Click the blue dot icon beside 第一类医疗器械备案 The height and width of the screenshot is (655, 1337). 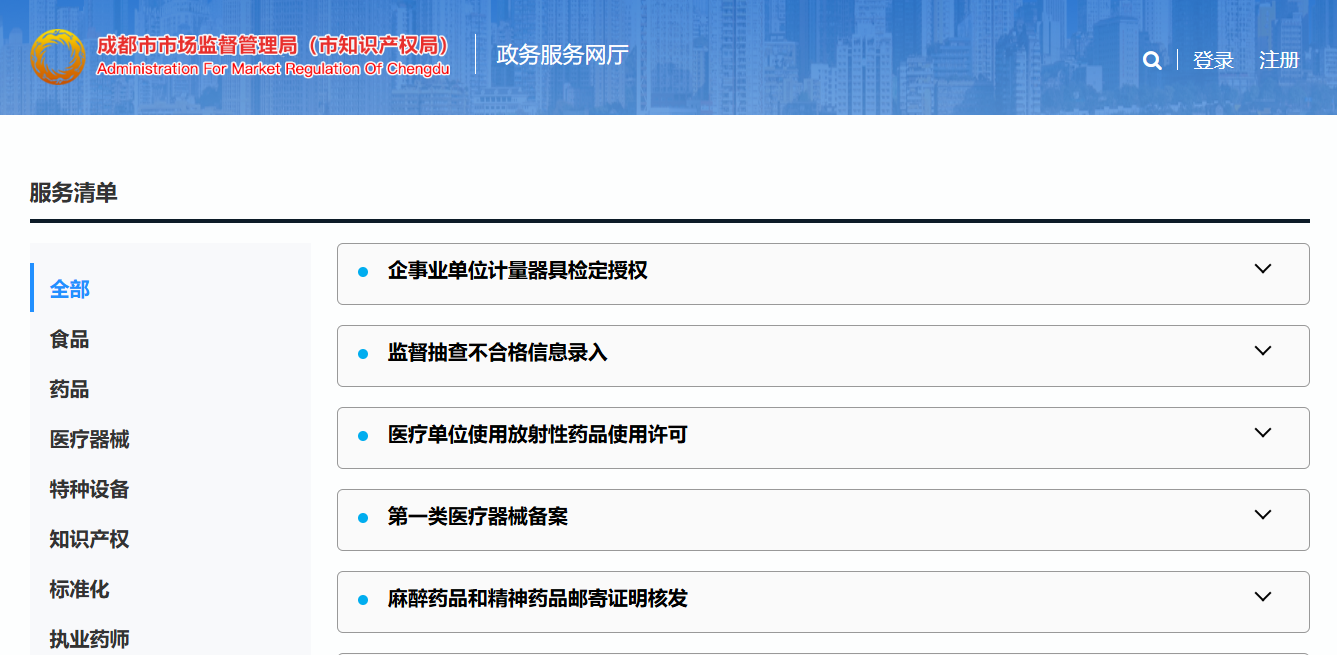[x=362, y=517]
